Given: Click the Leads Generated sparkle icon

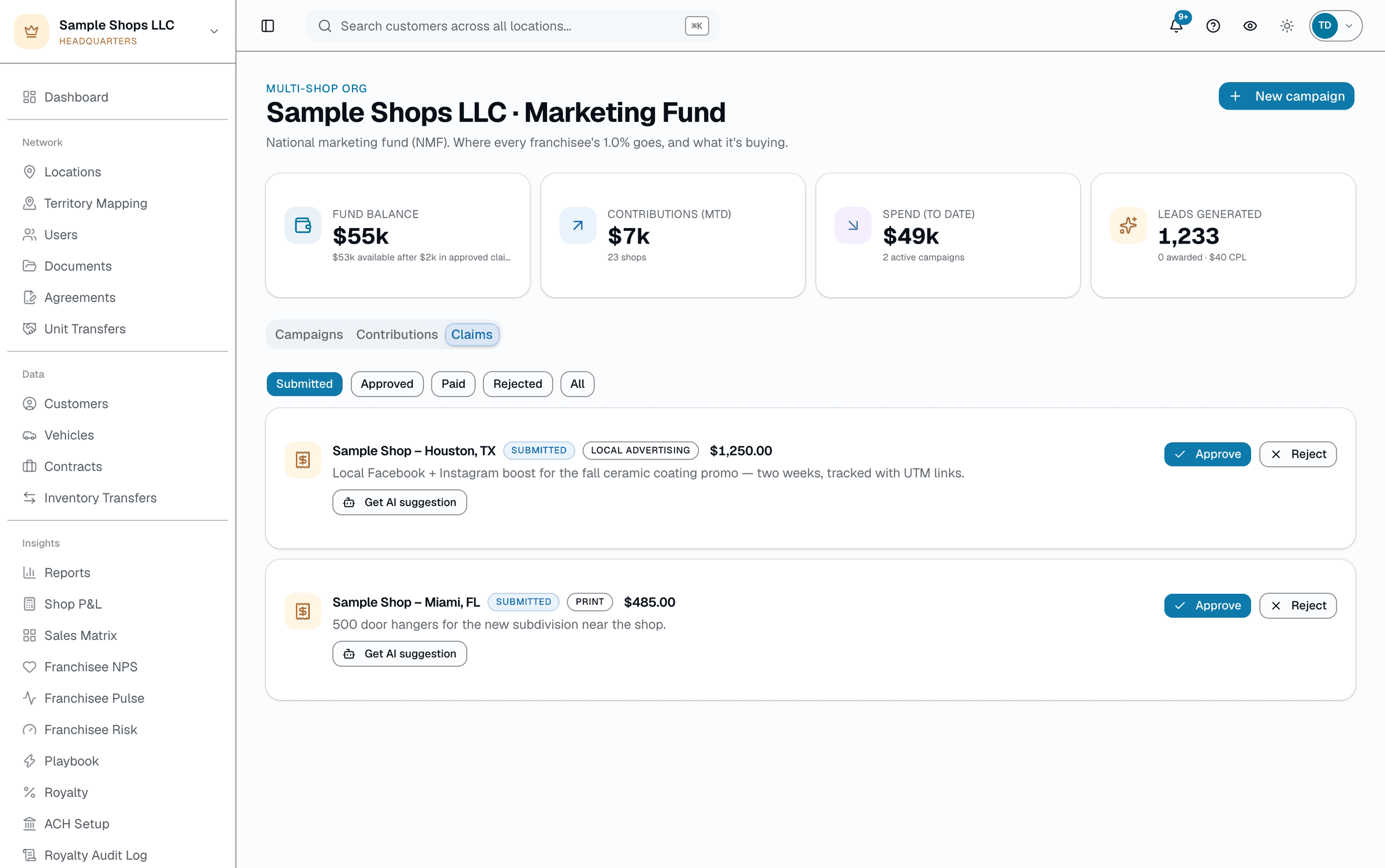Looking at the screenshot, I should click(1128, 225).
